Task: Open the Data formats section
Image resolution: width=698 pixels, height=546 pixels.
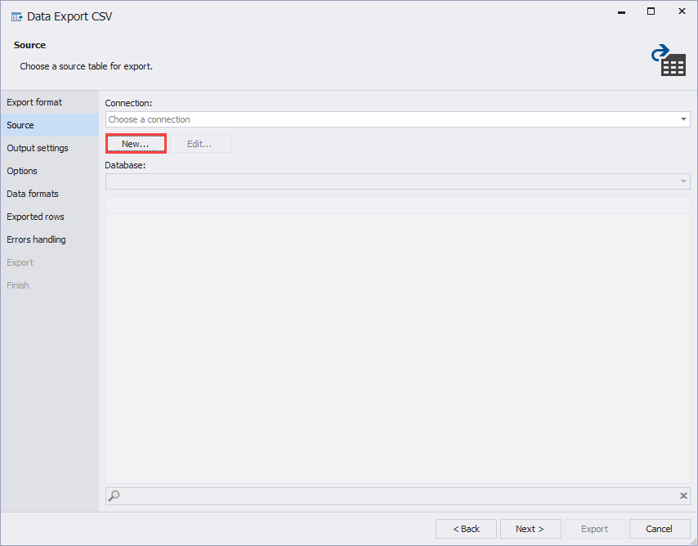Action: coord(33,194)
